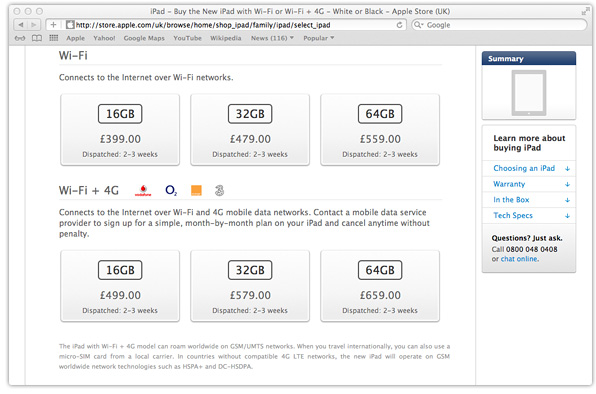Viewport: 596px width, 394px height.
Task: Click the Summary panel header
Action: [x=529, y=59]
